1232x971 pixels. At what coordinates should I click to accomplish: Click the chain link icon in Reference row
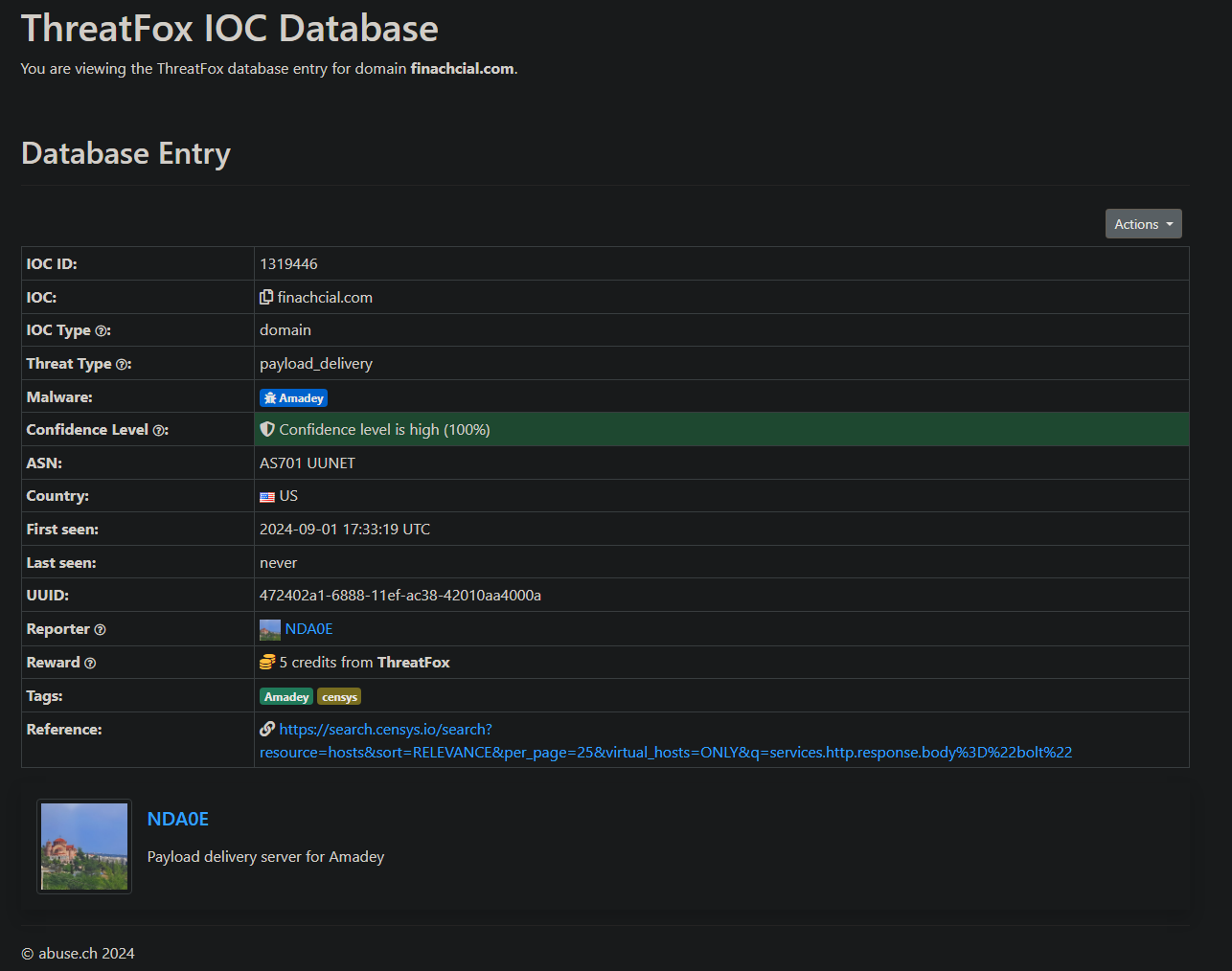(267, 730)
